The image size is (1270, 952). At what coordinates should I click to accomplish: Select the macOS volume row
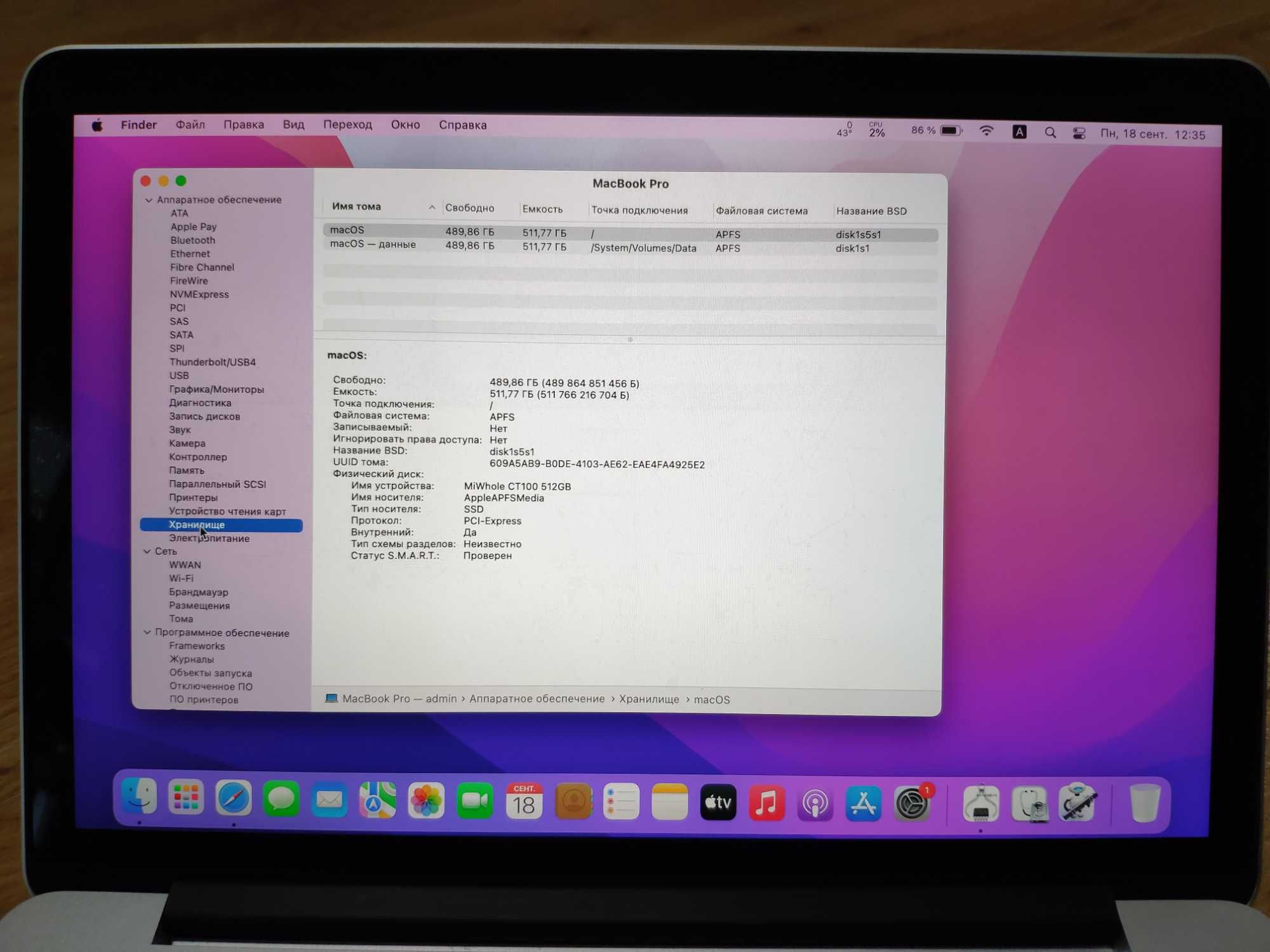(630, 232)
